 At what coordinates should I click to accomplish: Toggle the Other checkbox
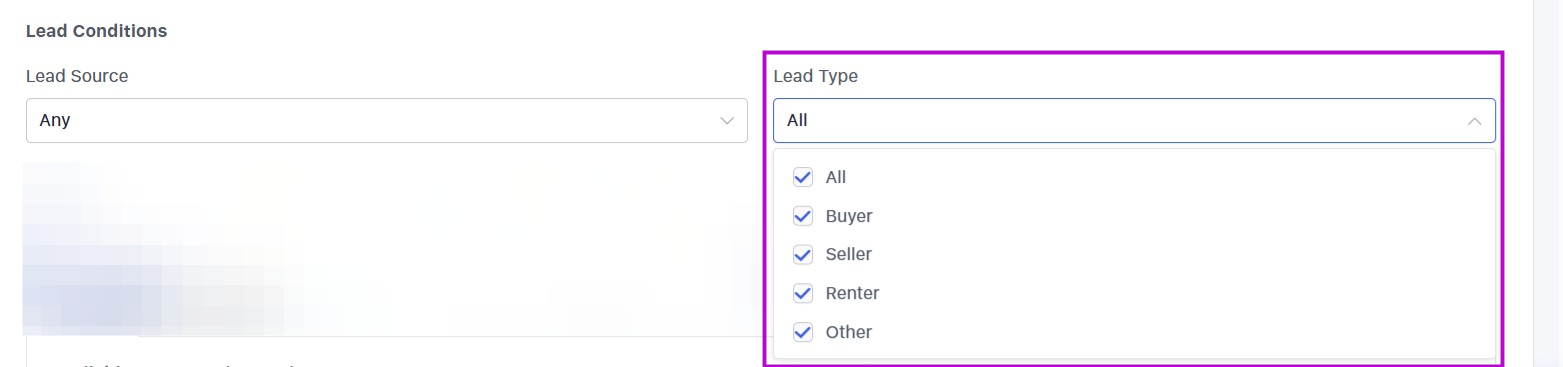pos(802,333)
